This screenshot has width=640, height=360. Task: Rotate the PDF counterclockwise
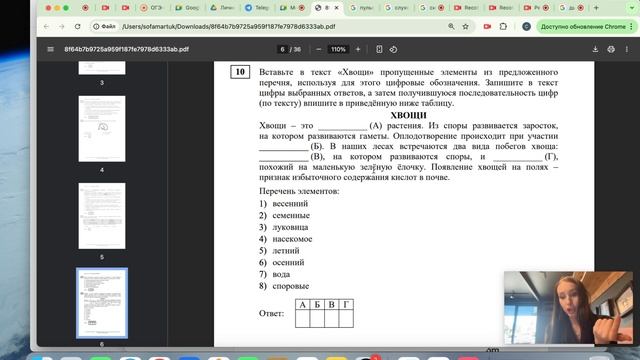pos(393,49)
